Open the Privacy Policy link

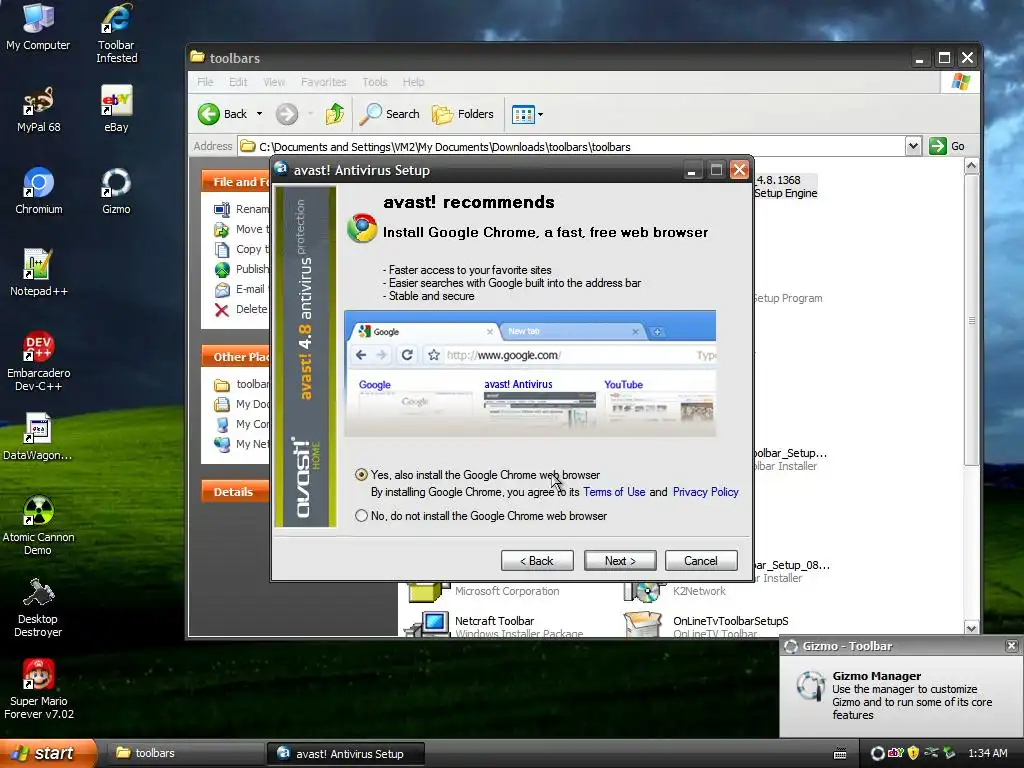pyautogui.click(x=705, y=492)
